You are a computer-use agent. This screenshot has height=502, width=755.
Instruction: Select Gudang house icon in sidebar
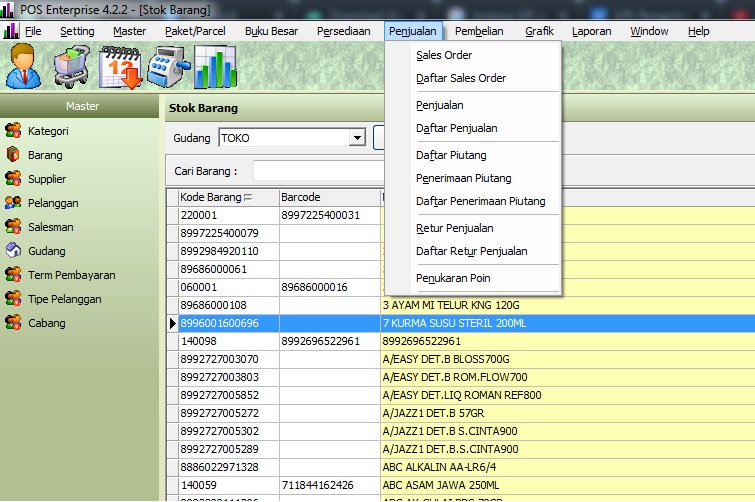tap(14, 251)
